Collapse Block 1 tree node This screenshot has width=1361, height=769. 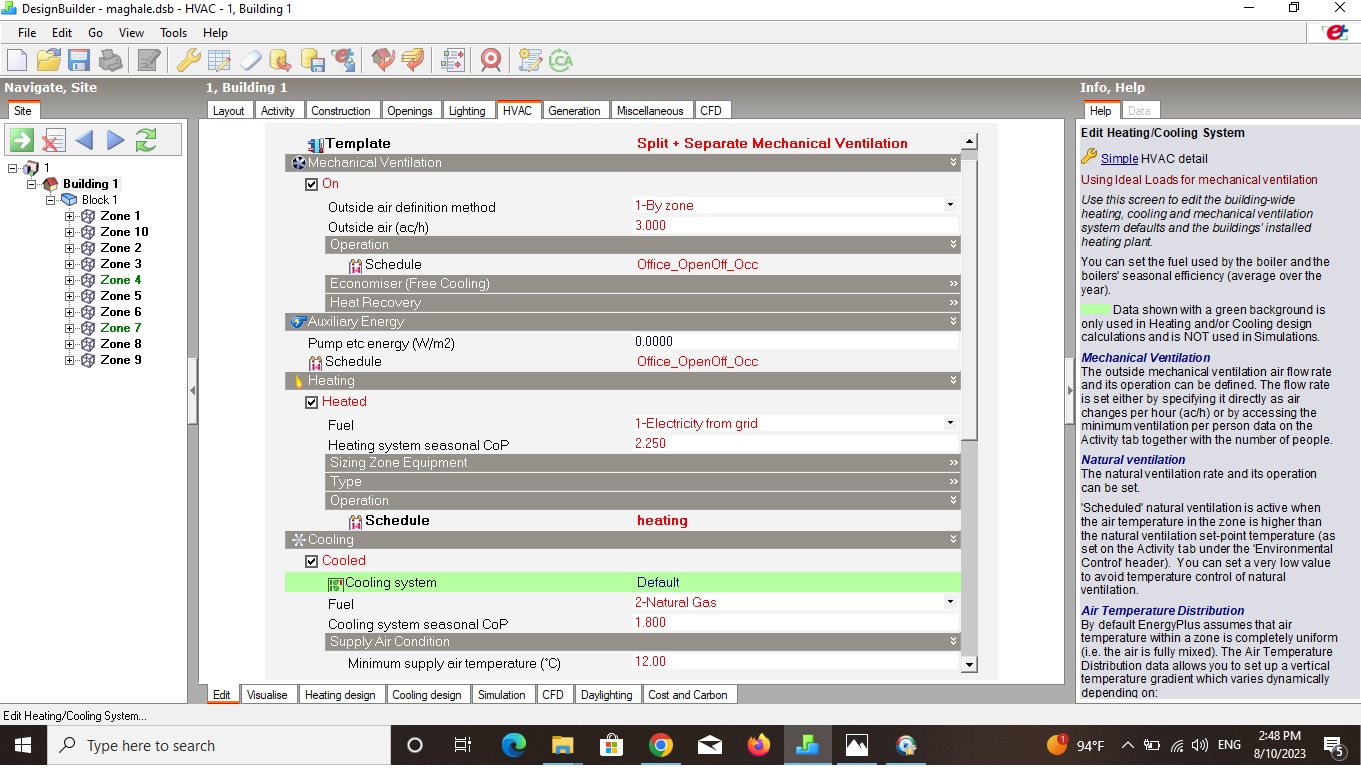tap(50, 200)
